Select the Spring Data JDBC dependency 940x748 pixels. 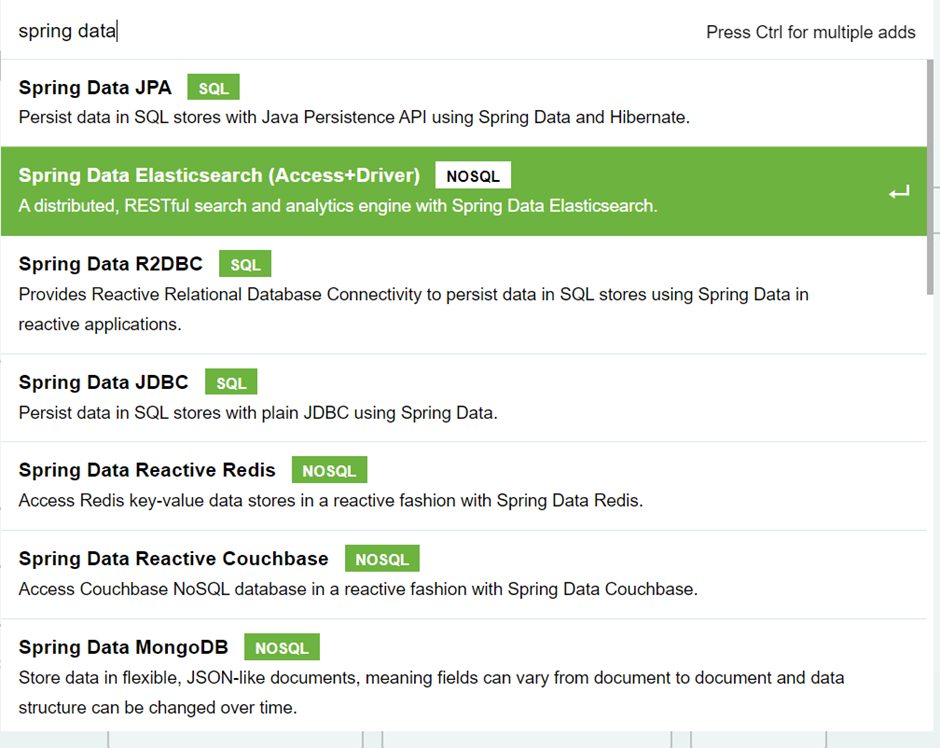464,398
